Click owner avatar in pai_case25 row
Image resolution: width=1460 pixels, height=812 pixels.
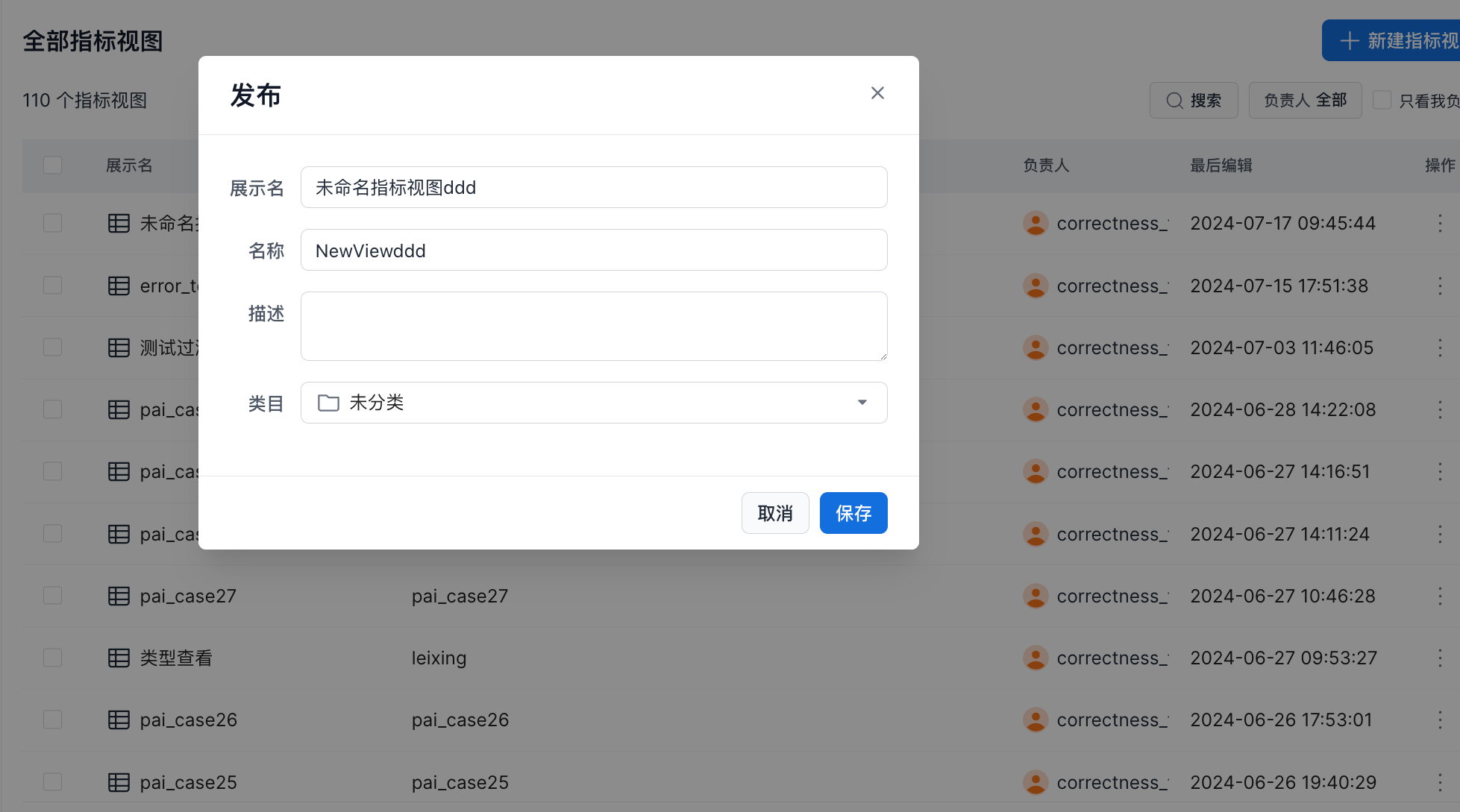click(1035, 781)
